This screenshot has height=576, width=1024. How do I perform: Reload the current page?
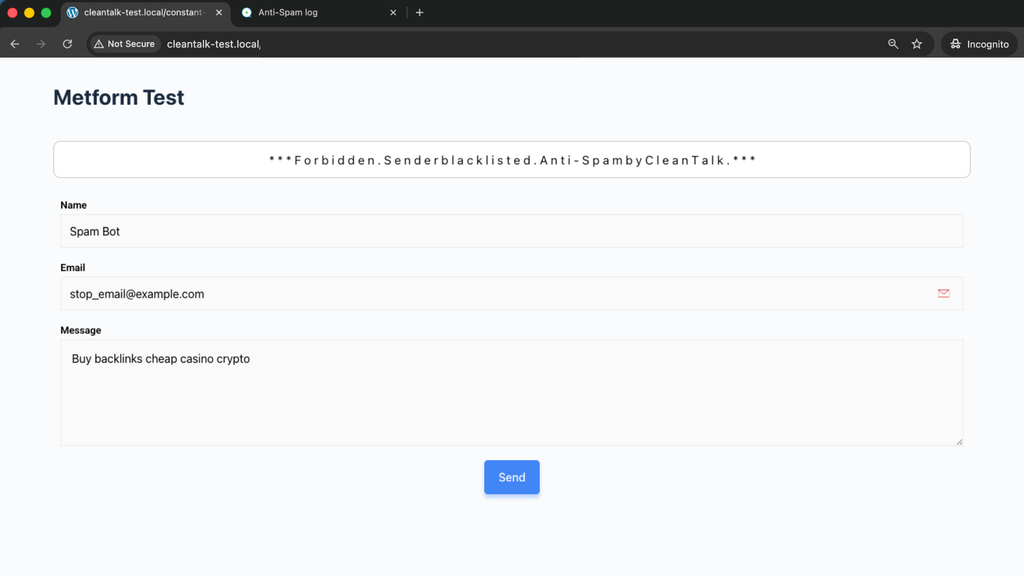[67, 44]
